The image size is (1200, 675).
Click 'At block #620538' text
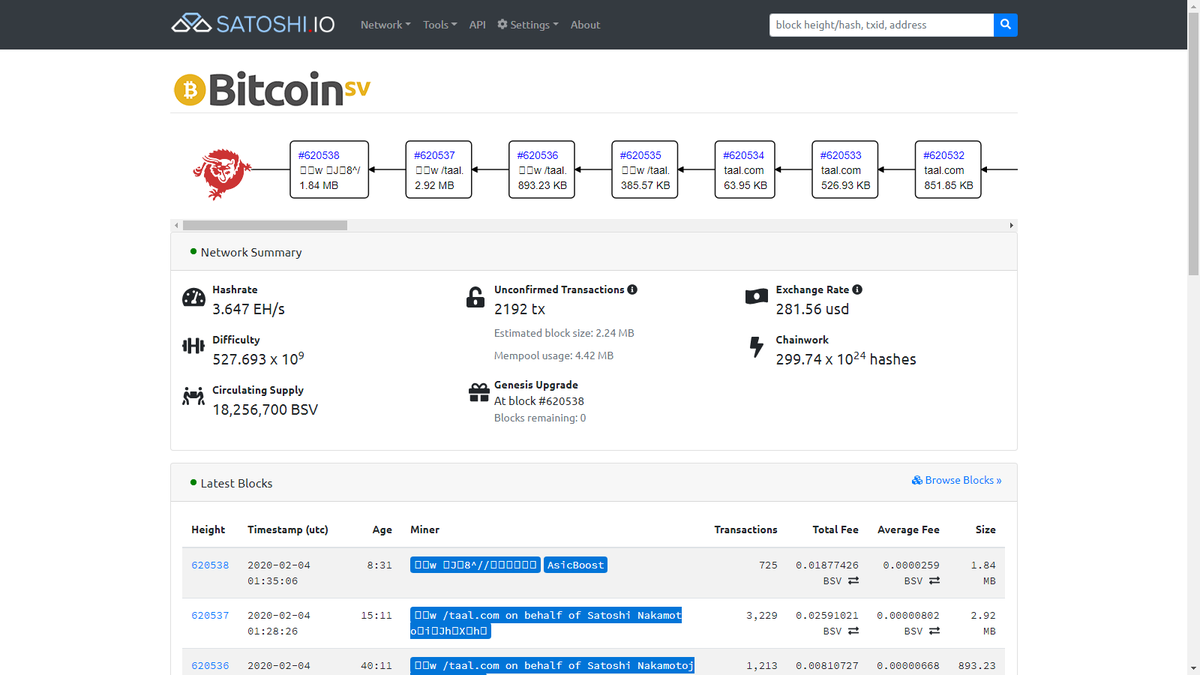point(539,401)
